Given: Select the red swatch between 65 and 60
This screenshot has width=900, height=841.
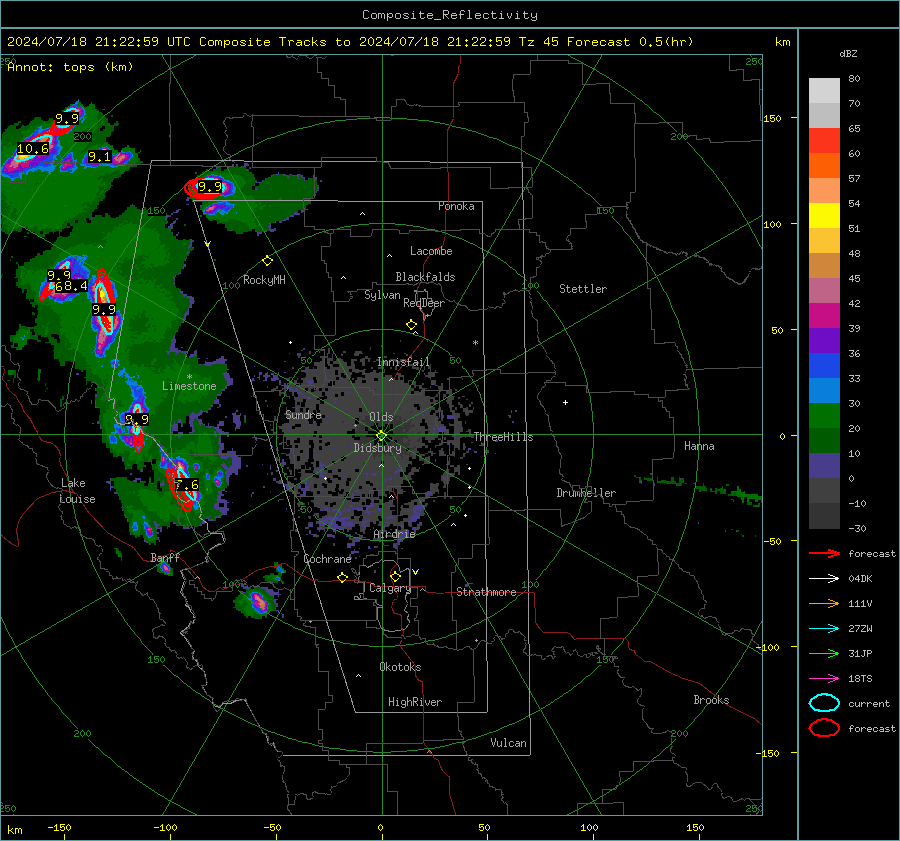Looking at the screenshot, I should (x=824, y=140).
